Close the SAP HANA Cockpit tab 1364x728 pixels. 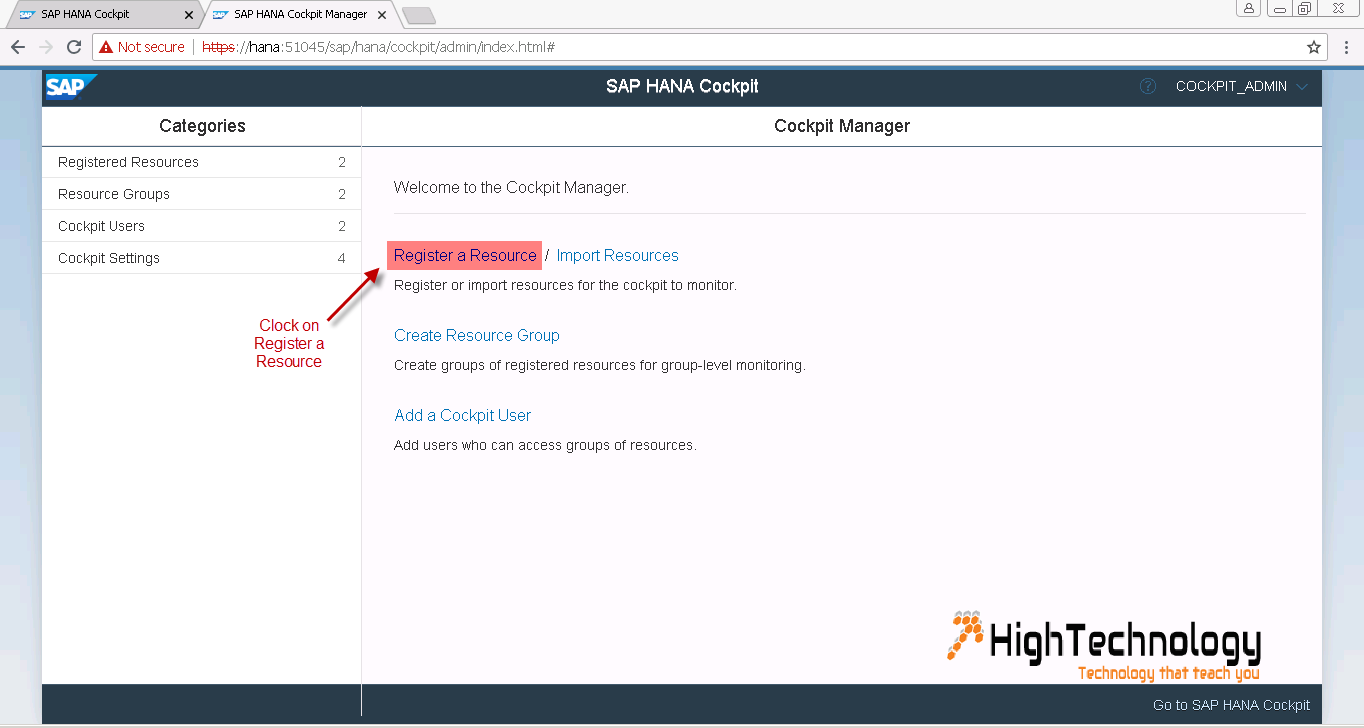[189, 15]
